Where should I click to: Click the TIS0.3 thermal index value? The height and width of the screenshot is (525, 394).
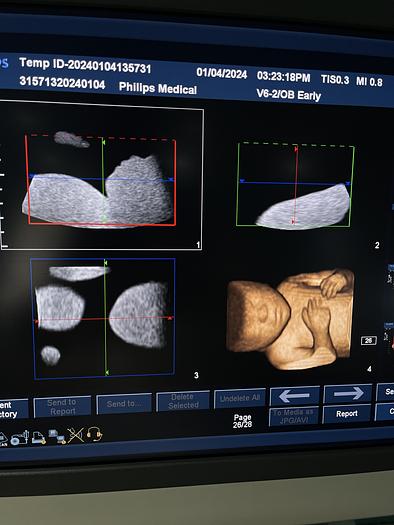[335, 79]
